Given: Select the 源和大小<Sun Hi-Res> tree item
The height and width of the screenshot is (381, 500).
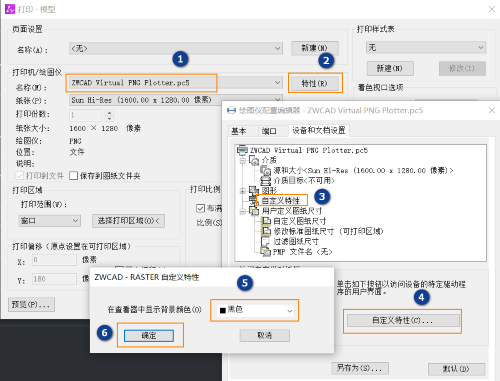Looking at the screenshot, I should [x=363, y=171].
